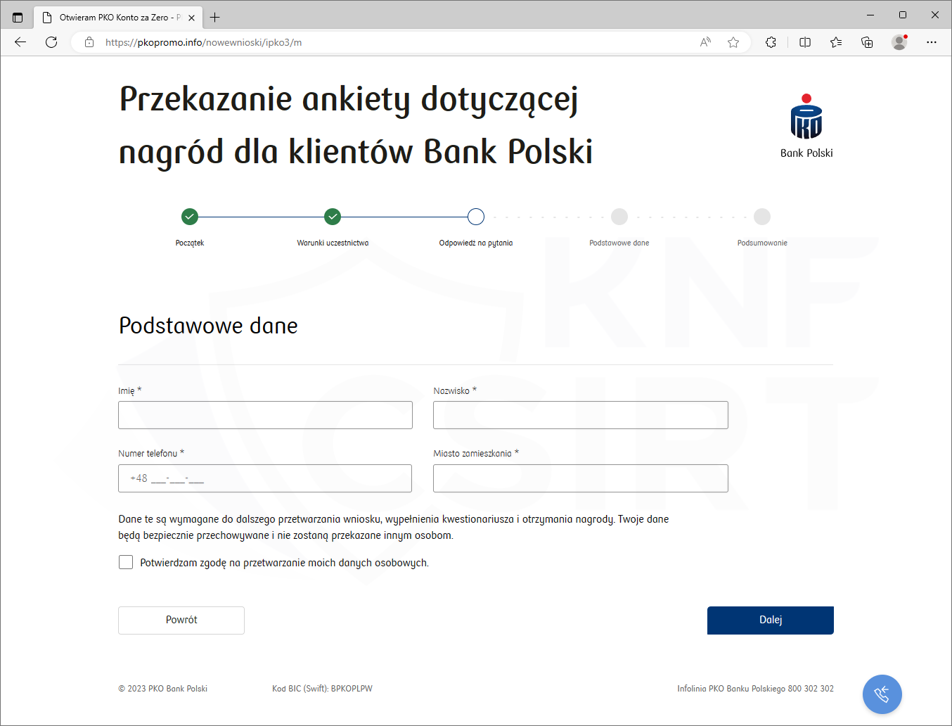Enable split screen view icon
The height and width of the screenshot is (726, 952).
[x=805, y=42]
